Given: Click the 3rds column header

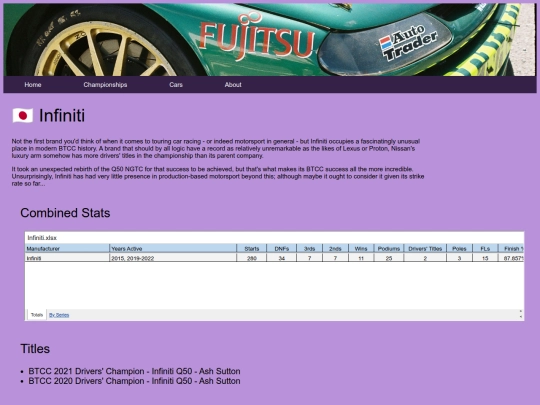Looking at the screenshot, I should (x=309, y=248).
